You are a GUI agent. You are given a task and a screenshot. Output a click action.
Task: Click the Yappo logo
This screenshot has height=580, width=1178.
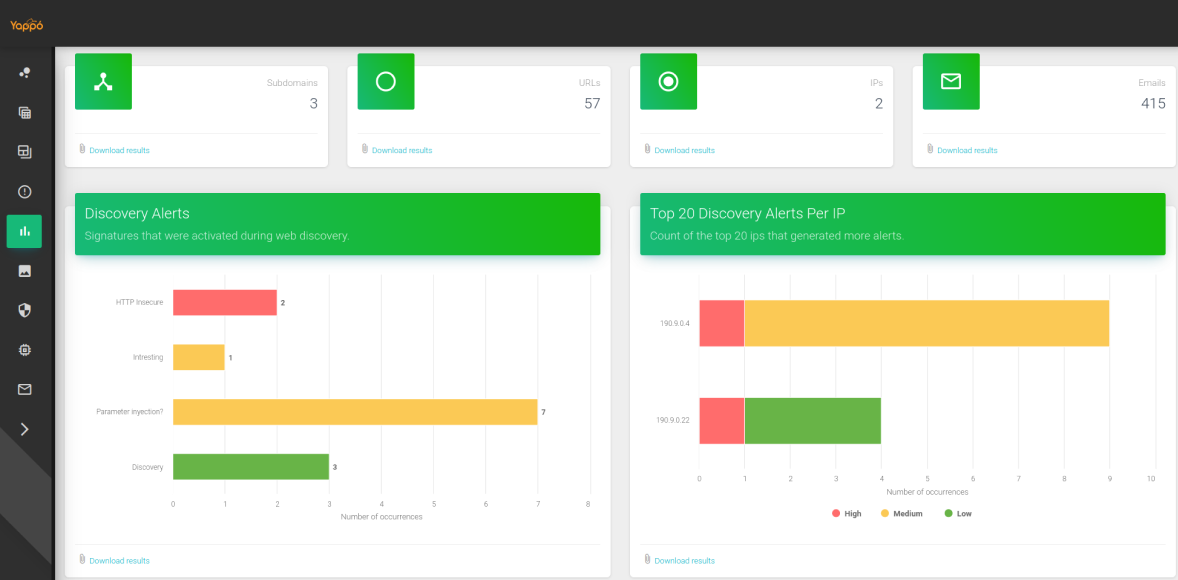(26, 25)
